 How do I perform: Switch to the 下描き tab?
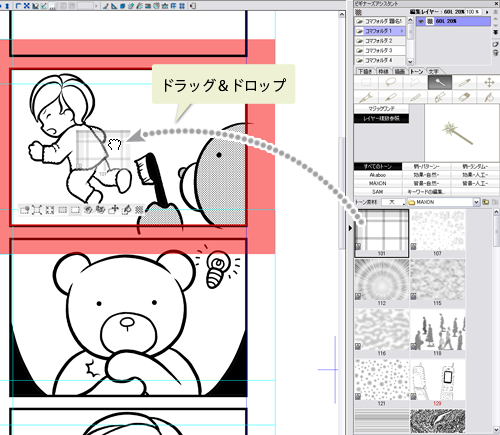click(x=365, y=71)
